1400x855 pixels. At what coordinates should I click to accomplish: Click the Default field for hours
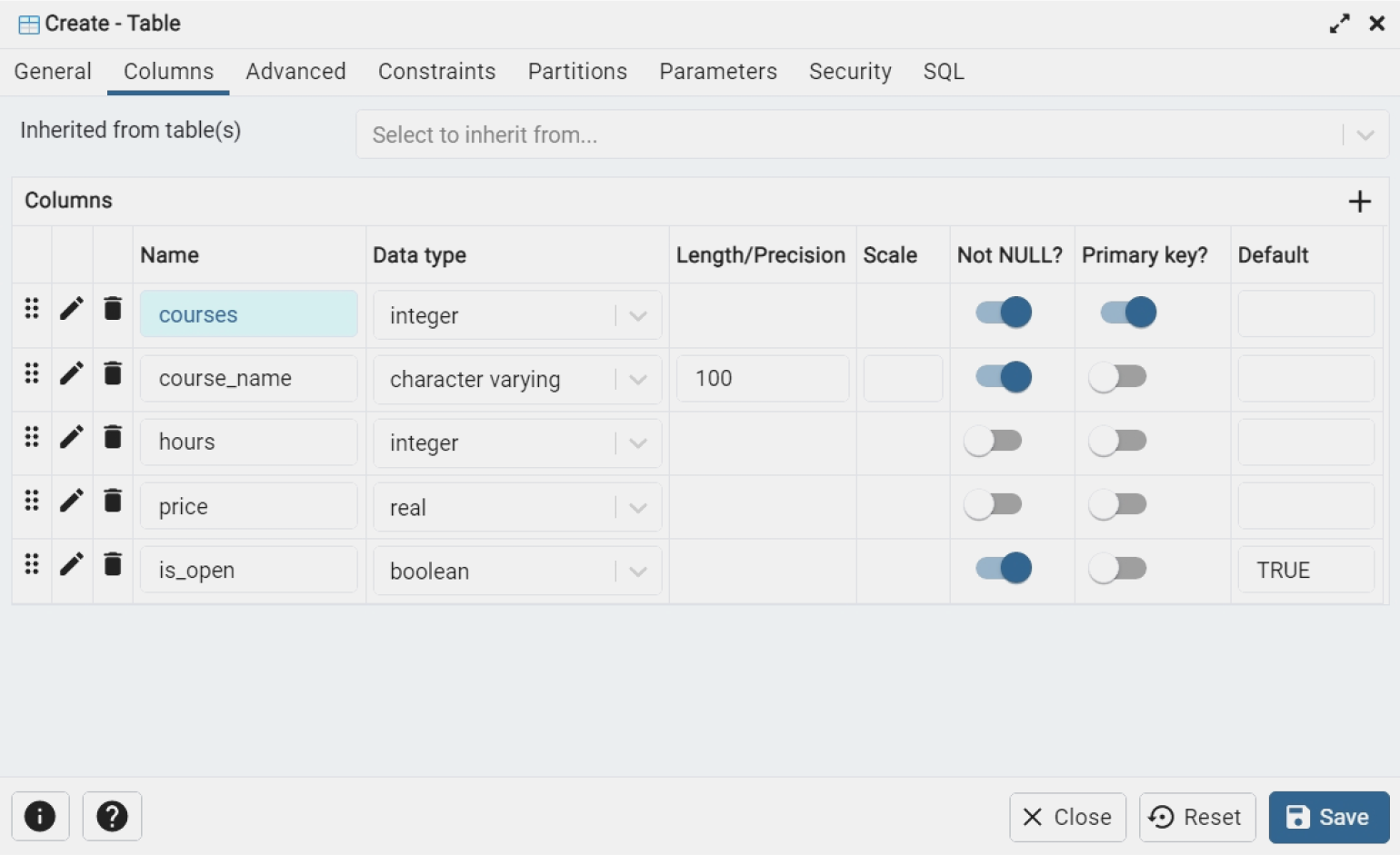[x=1305, y=442]
